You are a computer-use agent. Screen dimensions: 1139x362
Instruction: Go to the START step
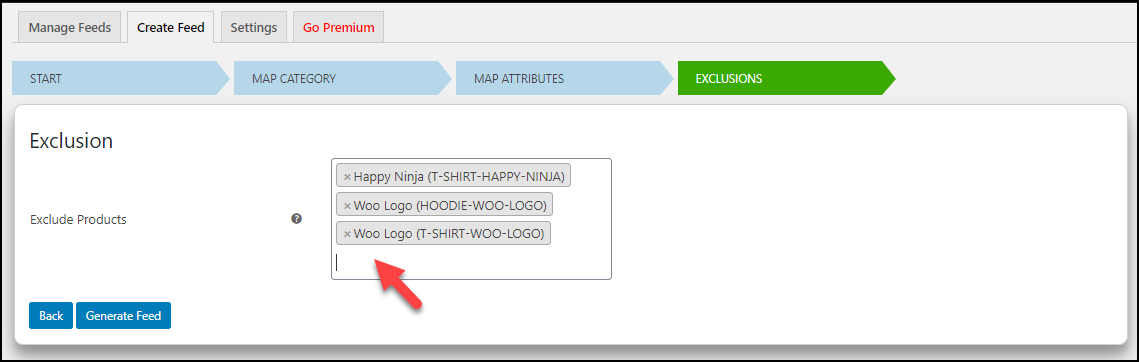point(121,79)
